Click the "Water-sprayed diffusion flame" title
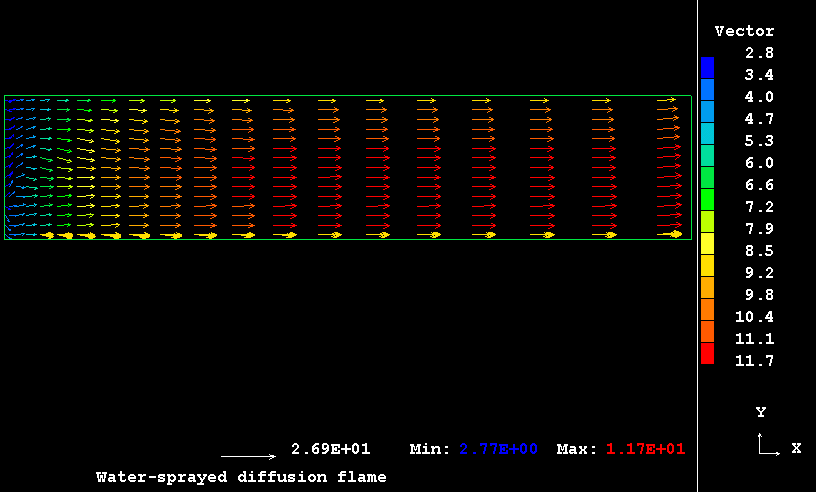This screenshot has height=492, width=816. click(x=241, y=477)
